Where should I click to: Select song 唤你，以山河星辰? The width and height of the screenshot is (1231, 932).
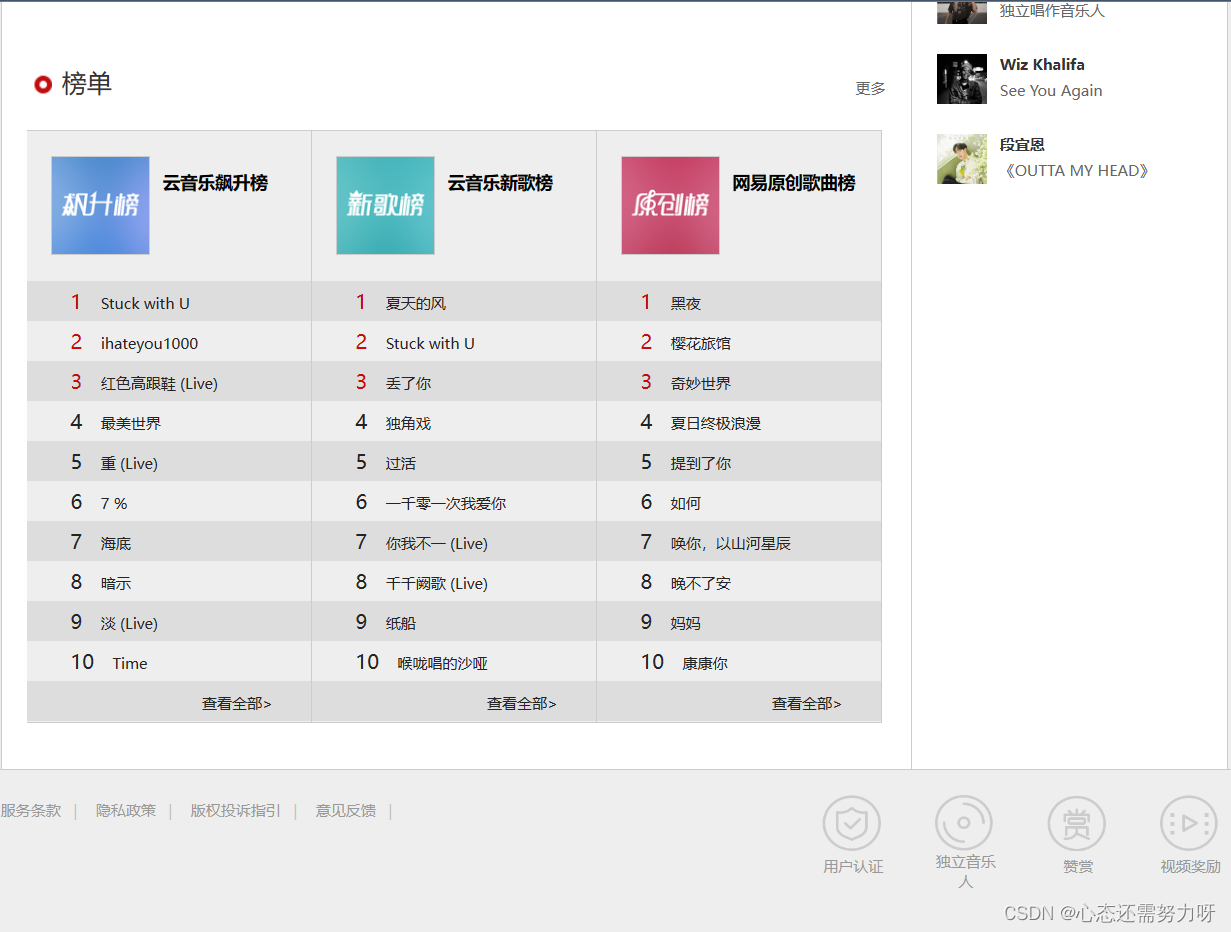[731, 544]
